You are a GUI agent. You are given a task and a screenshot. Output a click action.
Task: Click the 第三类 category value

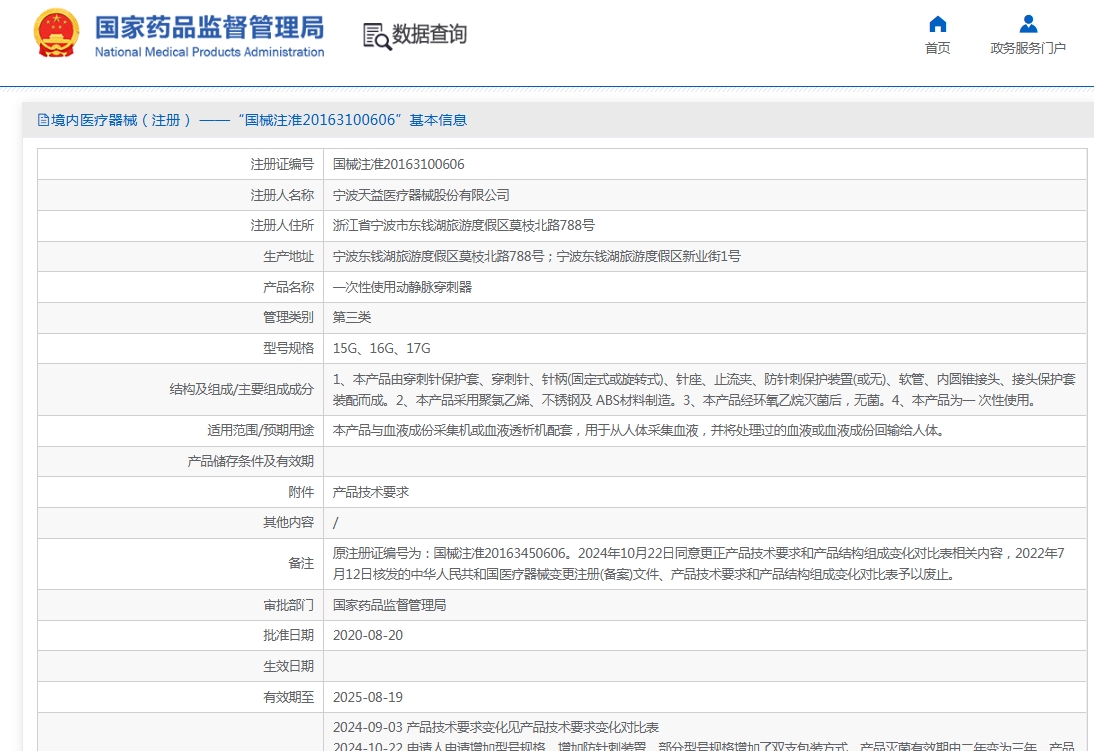tap(352, 318)
